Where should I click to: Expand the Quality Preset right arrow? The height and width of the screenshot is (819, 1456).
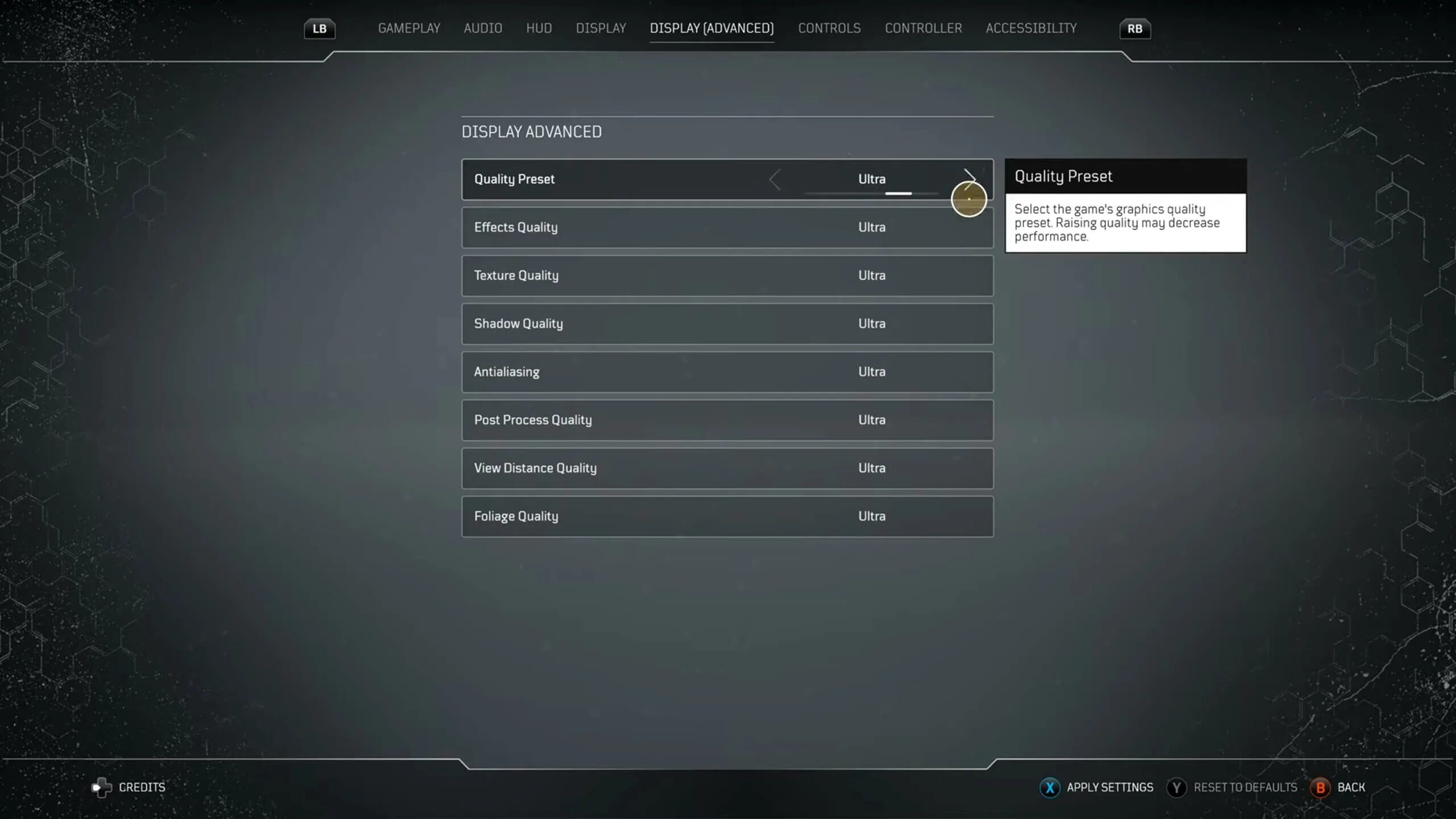[x=967, y=178]
